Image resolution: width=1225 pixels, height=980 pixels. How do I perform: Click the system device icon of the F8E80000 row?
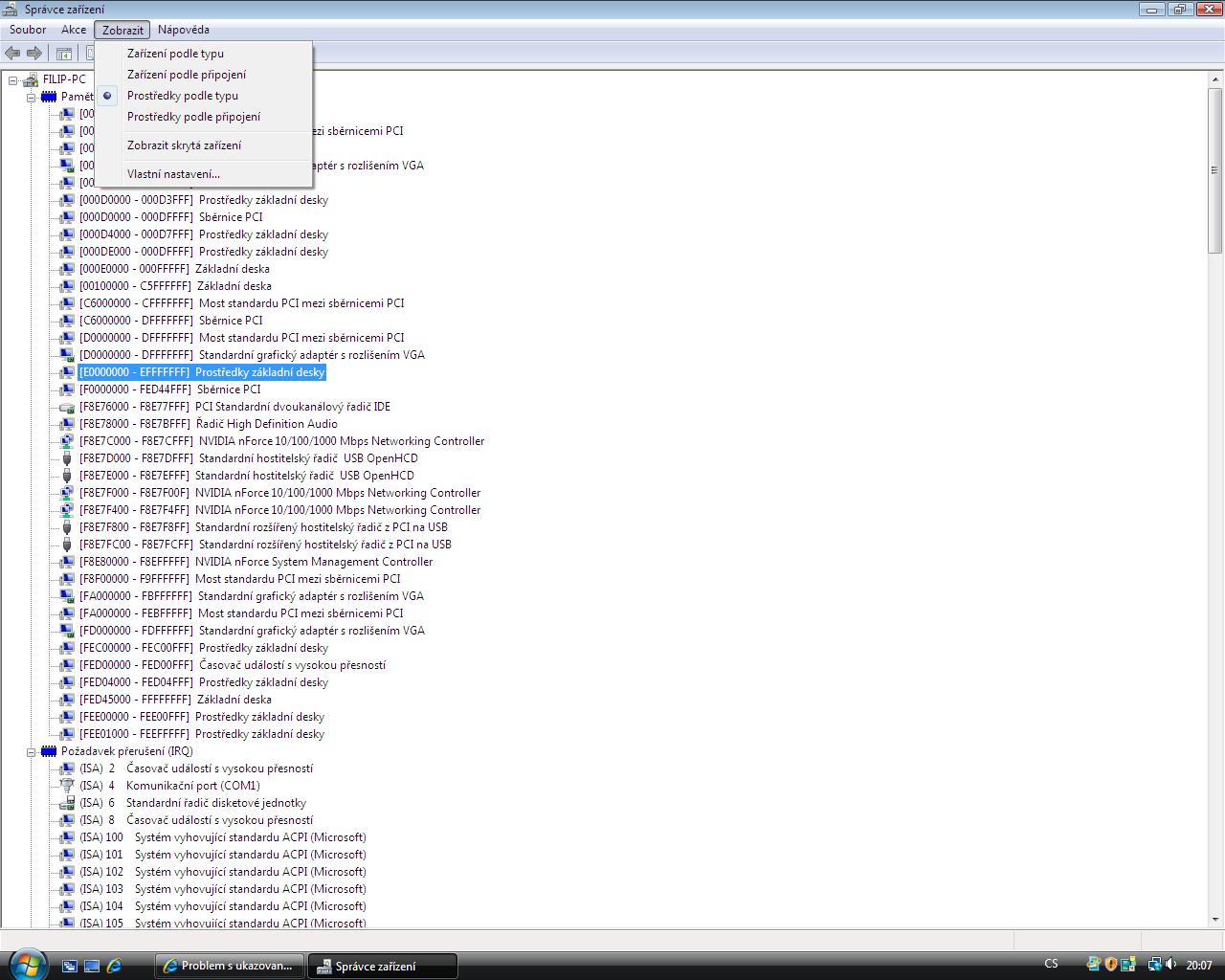pyautogui.click(x=67, y=562)
